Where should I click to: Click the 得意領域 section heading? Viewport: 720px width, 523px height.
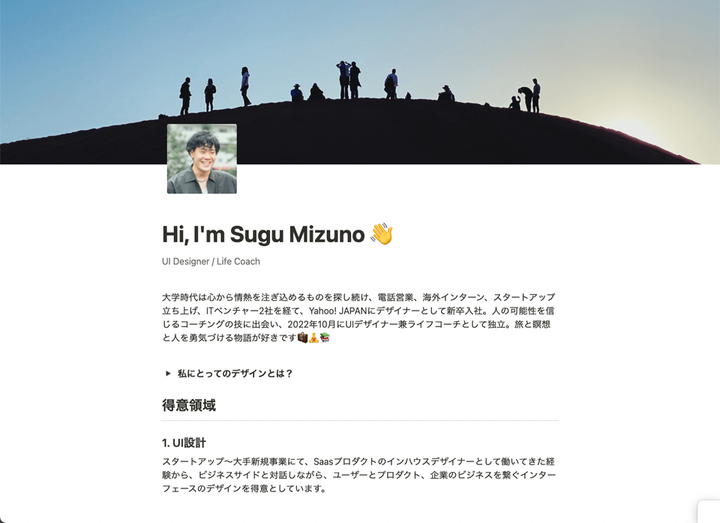coord(189,405)
